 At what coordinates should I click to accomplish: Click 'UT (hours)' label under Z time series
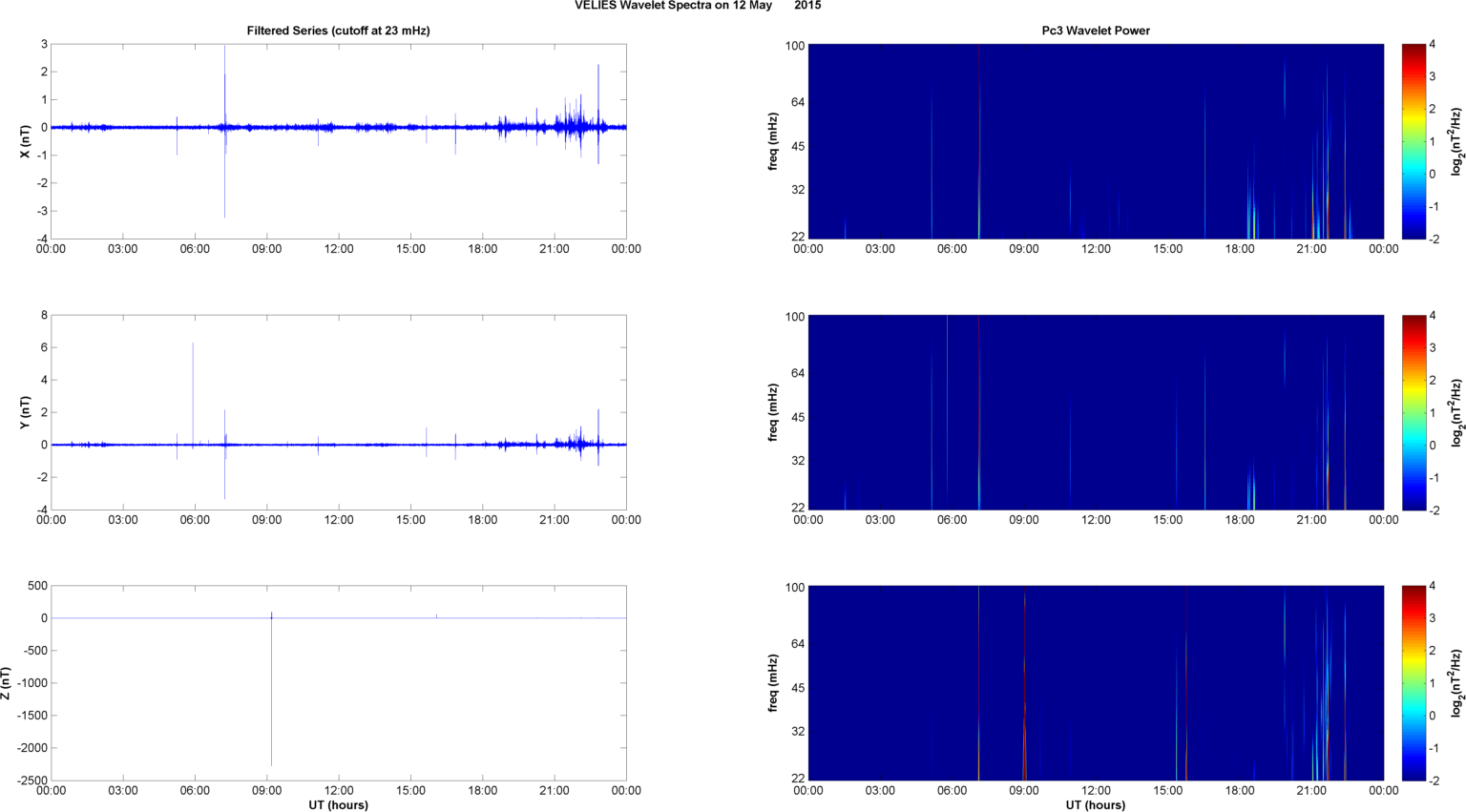coord(339,804)
